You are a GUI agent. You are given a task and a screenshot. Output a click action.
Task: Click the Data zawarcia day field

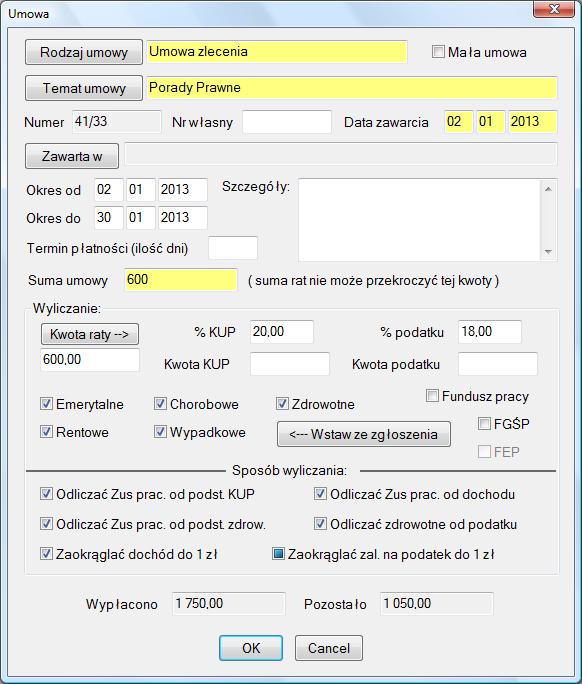coord(459,122)
